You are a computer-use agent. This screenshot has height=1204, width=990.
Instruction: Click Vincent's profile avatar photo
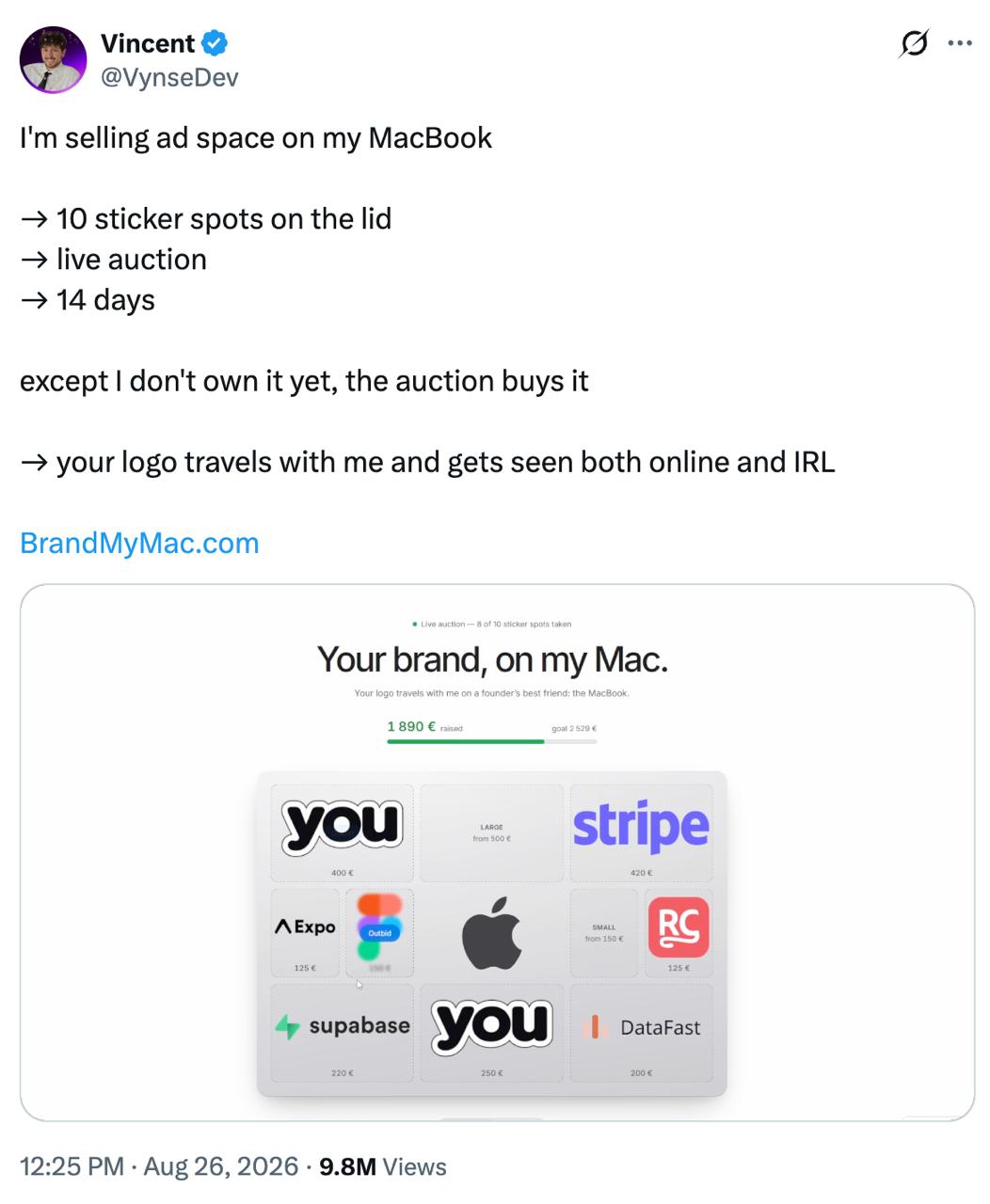coord(54,60)
